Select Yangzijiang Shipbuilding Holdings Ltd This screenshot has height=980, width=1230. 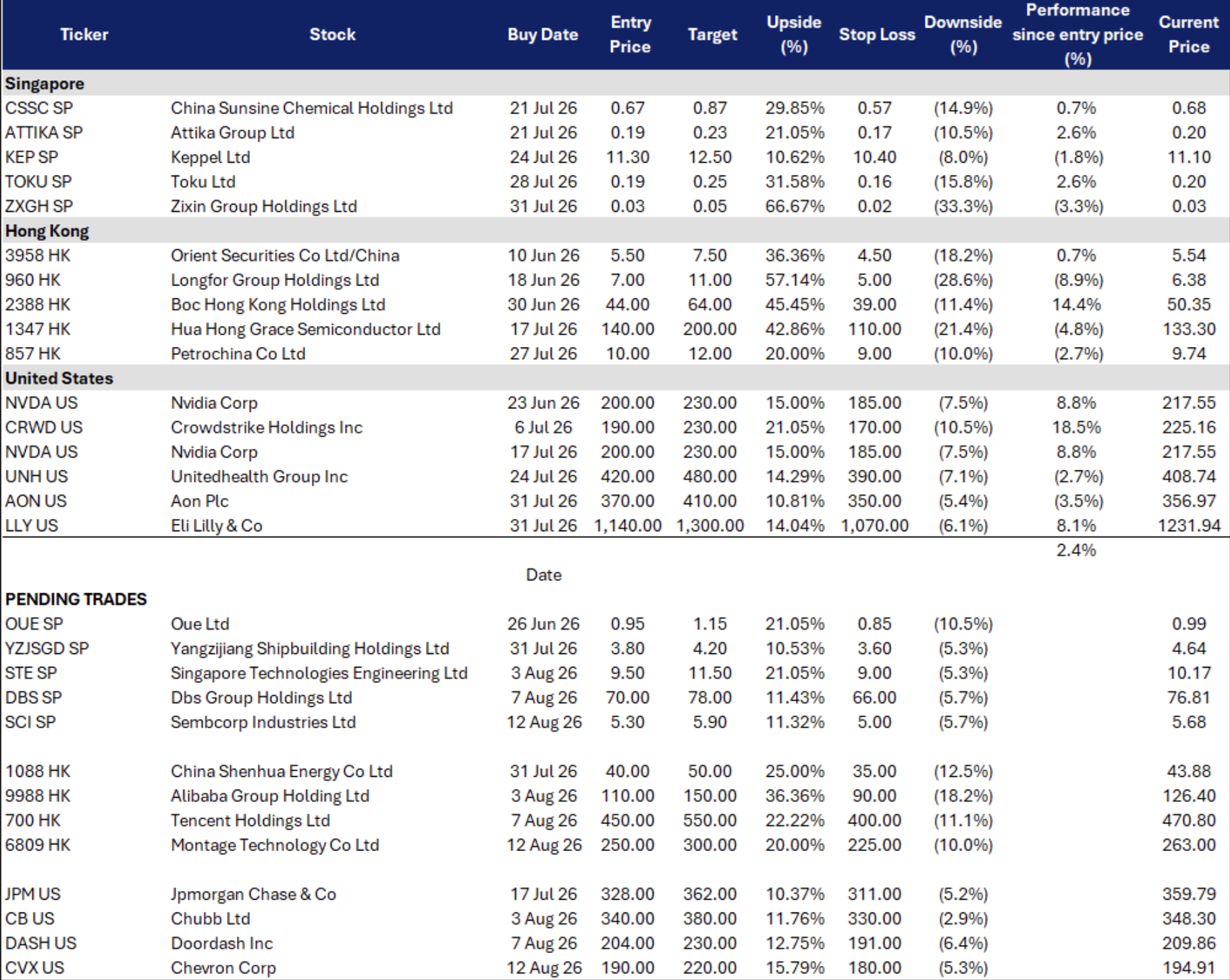tap(310, 649)
